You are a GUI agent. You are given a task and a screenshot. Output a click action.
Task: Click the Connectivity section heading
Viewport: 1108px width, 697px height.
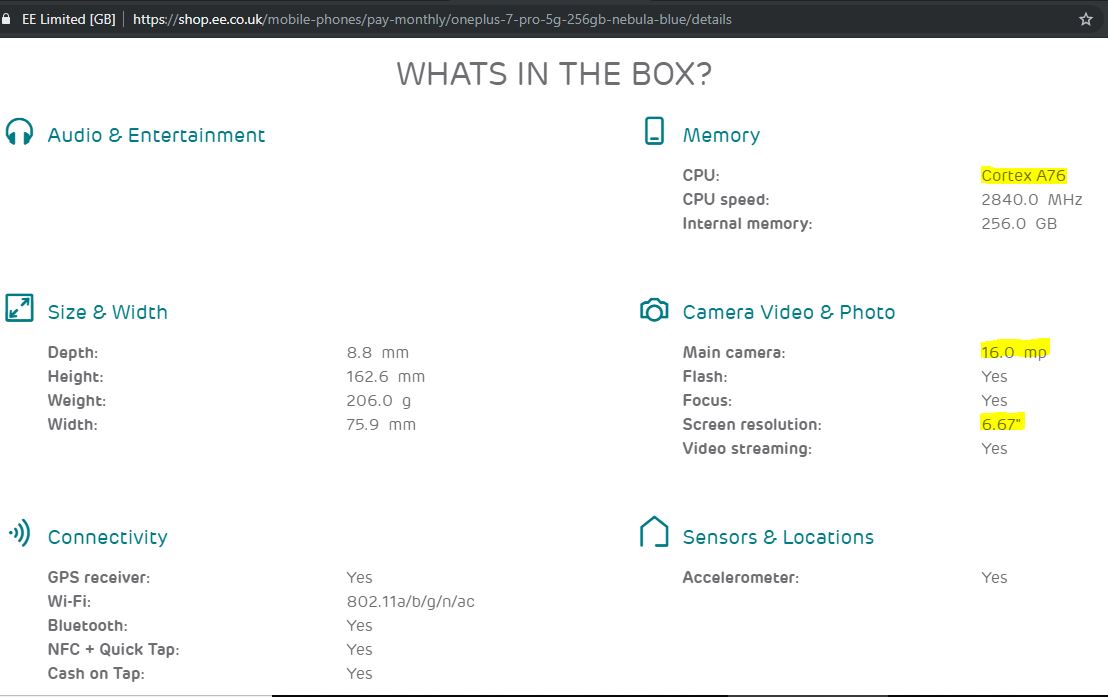(108, 537)
